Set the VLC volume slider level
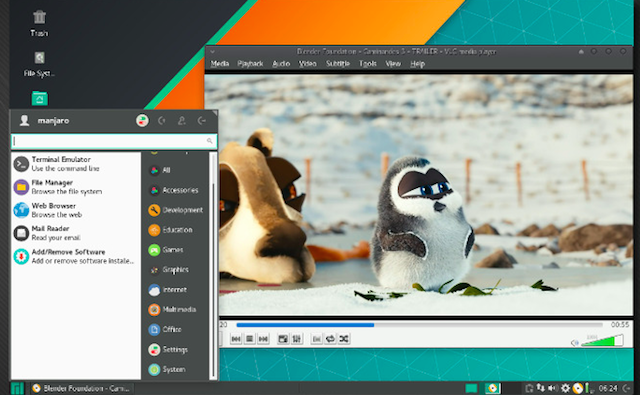The image size is (640, 395). pyautogui.click(x=602, y=341)
